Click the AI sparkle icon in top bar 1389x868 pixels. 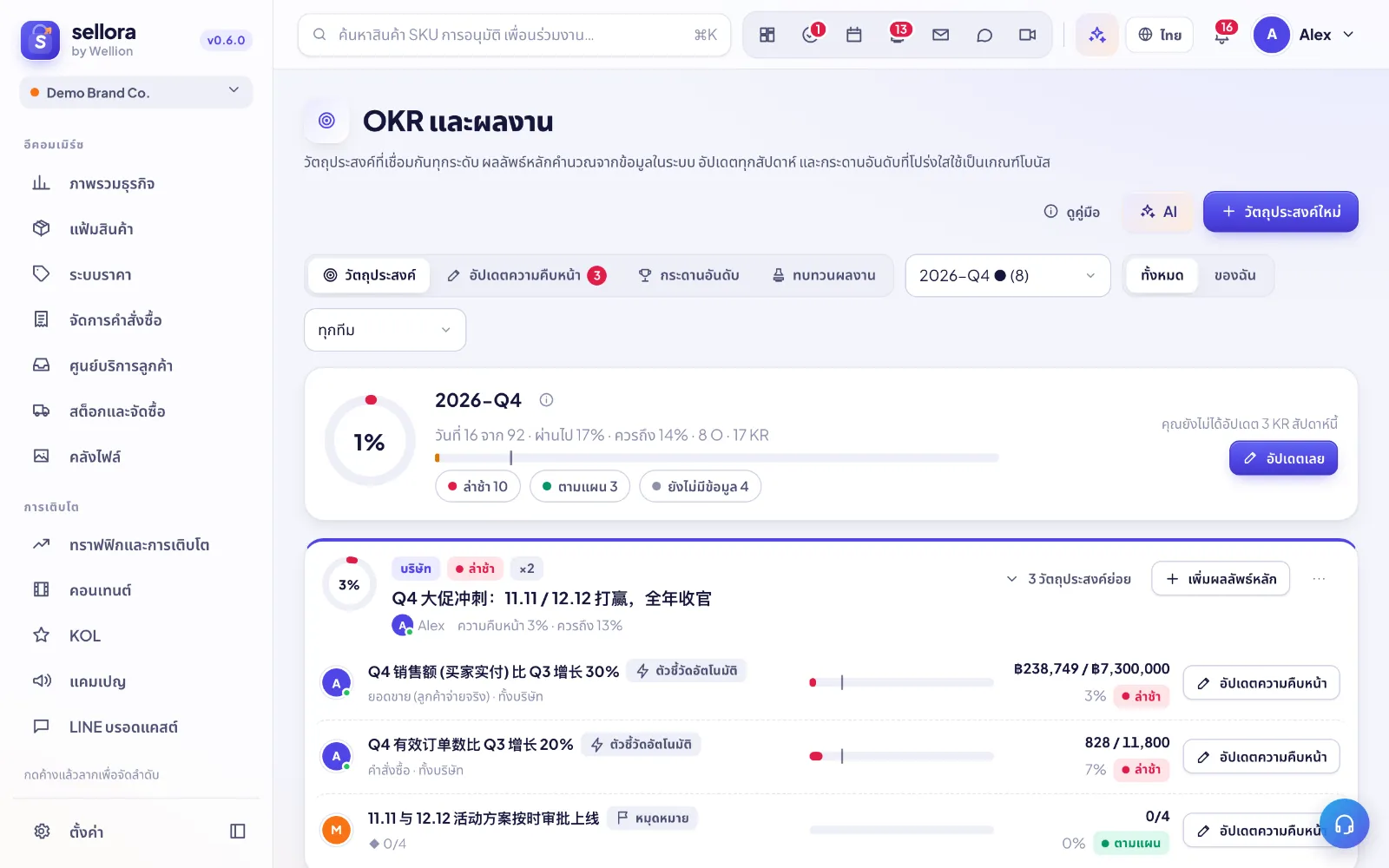(x=1097, y=35)
